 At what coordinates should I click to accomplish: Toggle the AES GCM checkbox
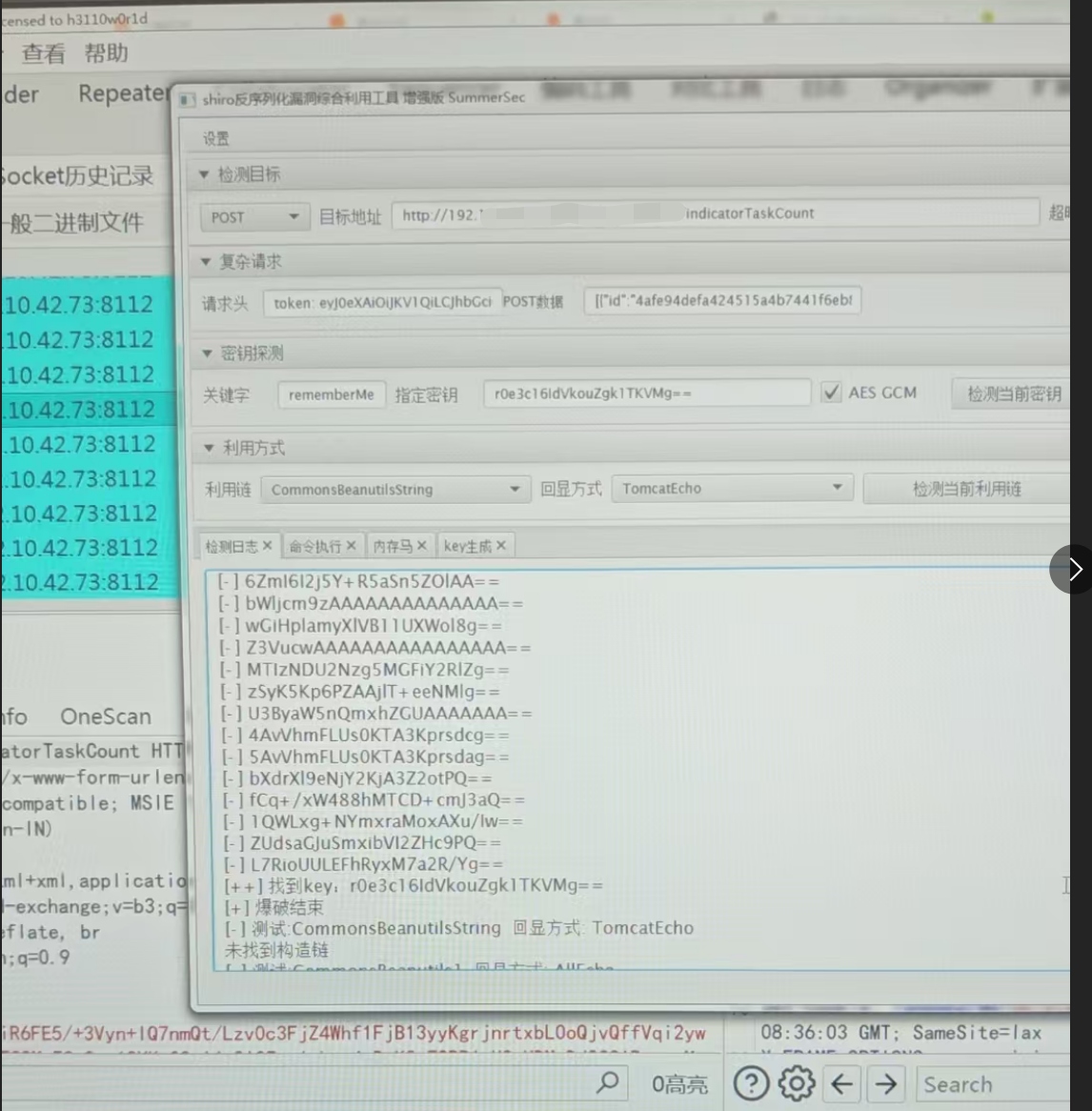click(x=832, y=393)
